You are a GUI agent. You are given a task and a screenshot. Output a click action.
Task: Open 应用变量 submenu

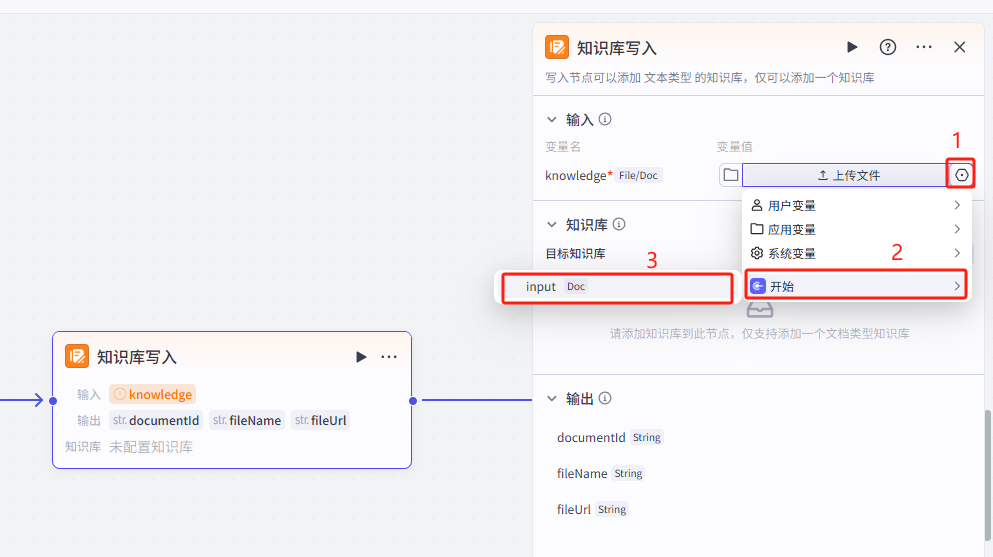[x=856, y=229]
